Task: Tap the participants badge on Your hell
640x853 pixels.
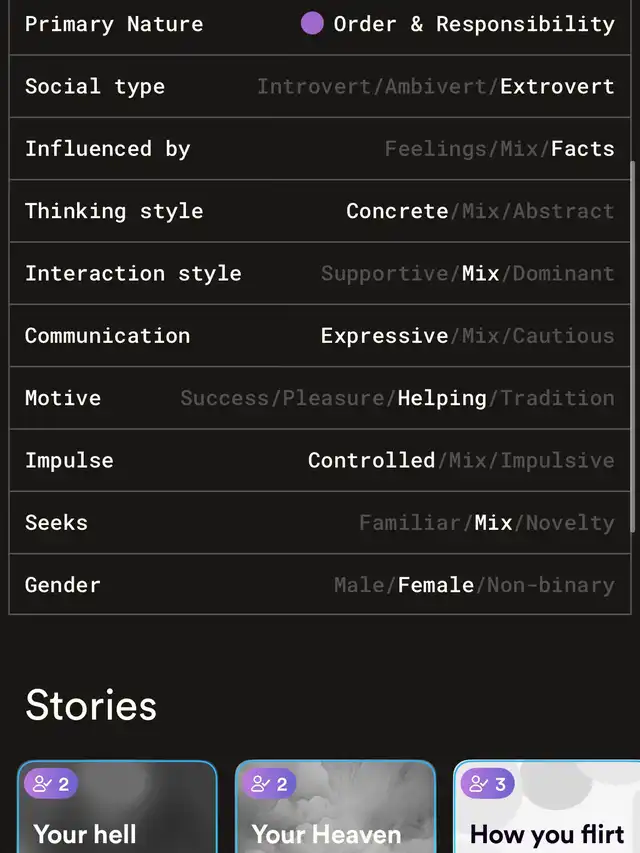Action: (51, 785)
